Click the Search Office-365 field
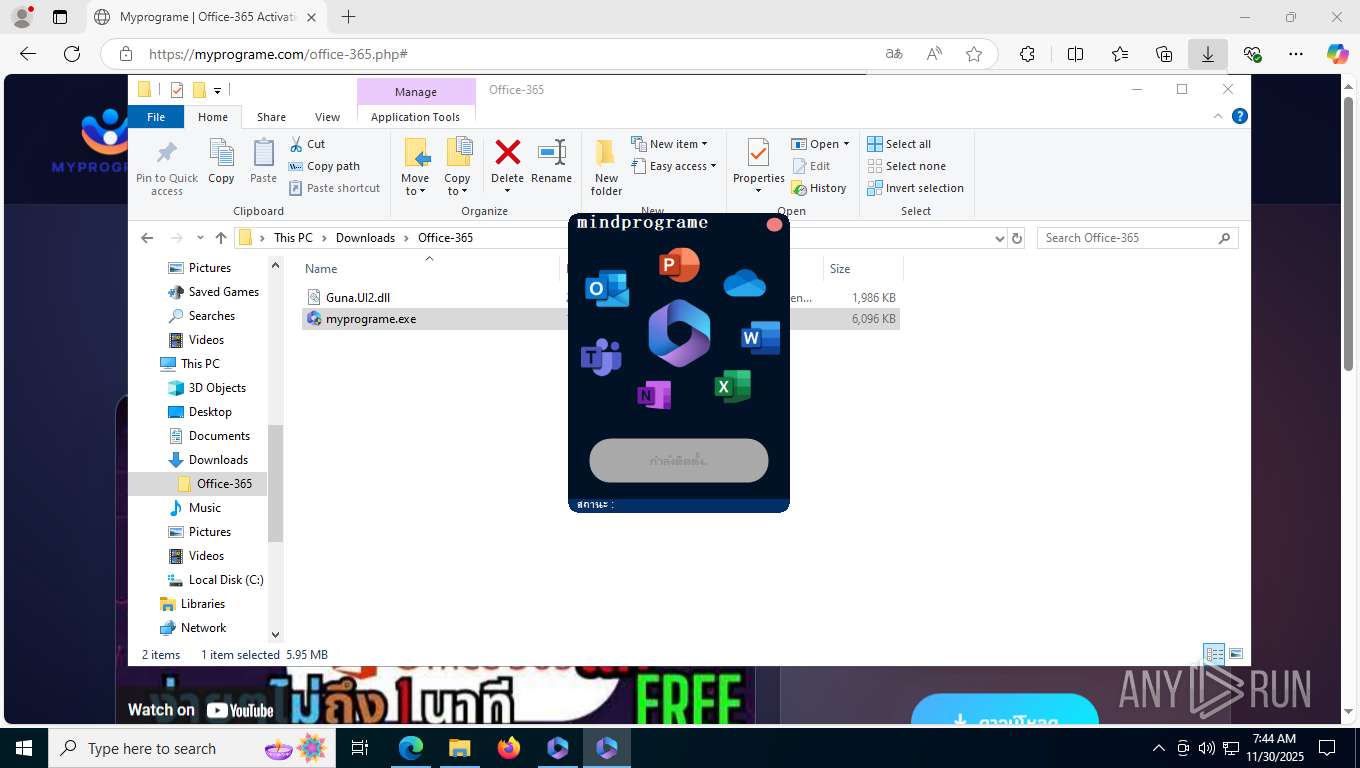 point(1137,238)
